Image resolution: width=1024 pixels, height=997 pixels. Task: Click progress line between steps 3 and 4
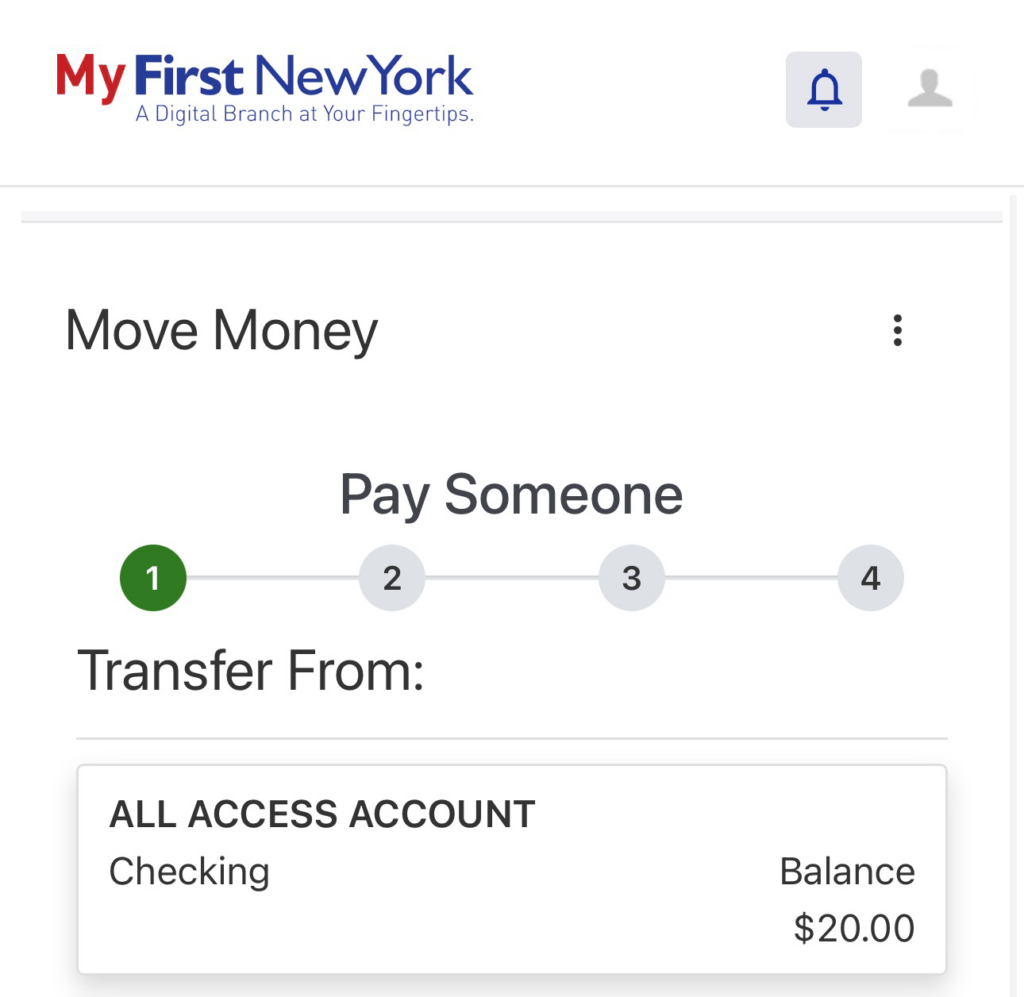click(751, 578)
